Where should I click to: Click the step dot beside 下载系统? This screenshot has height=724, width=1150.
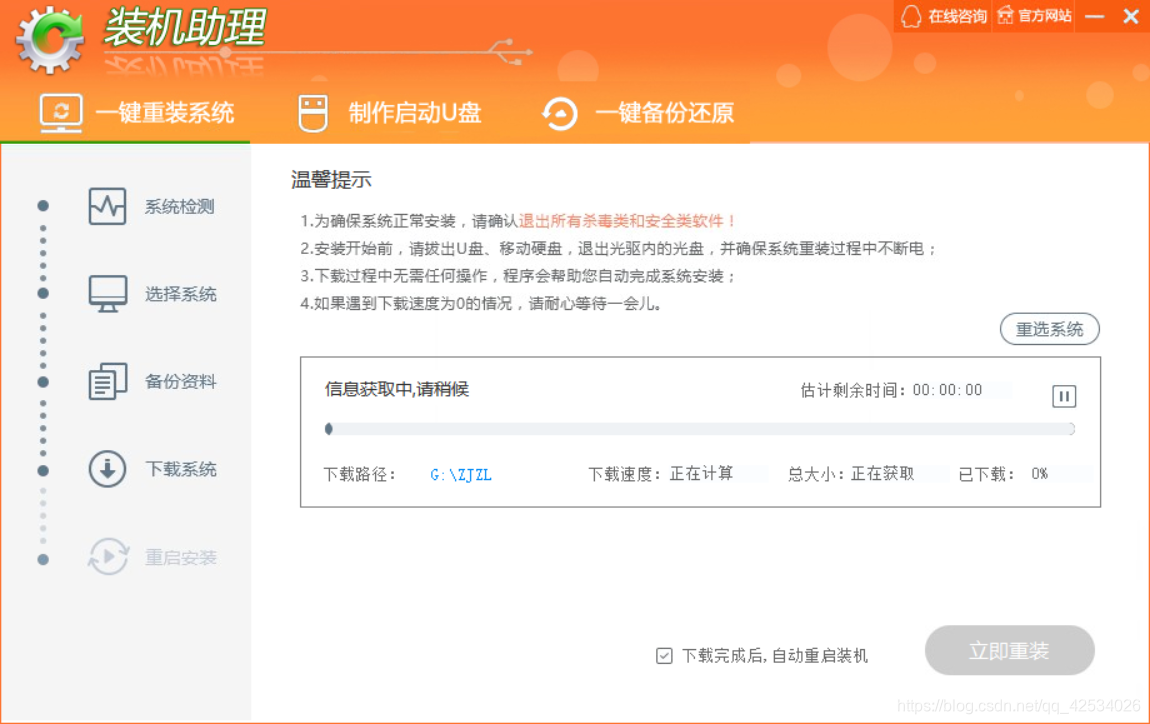click(43, 470)
